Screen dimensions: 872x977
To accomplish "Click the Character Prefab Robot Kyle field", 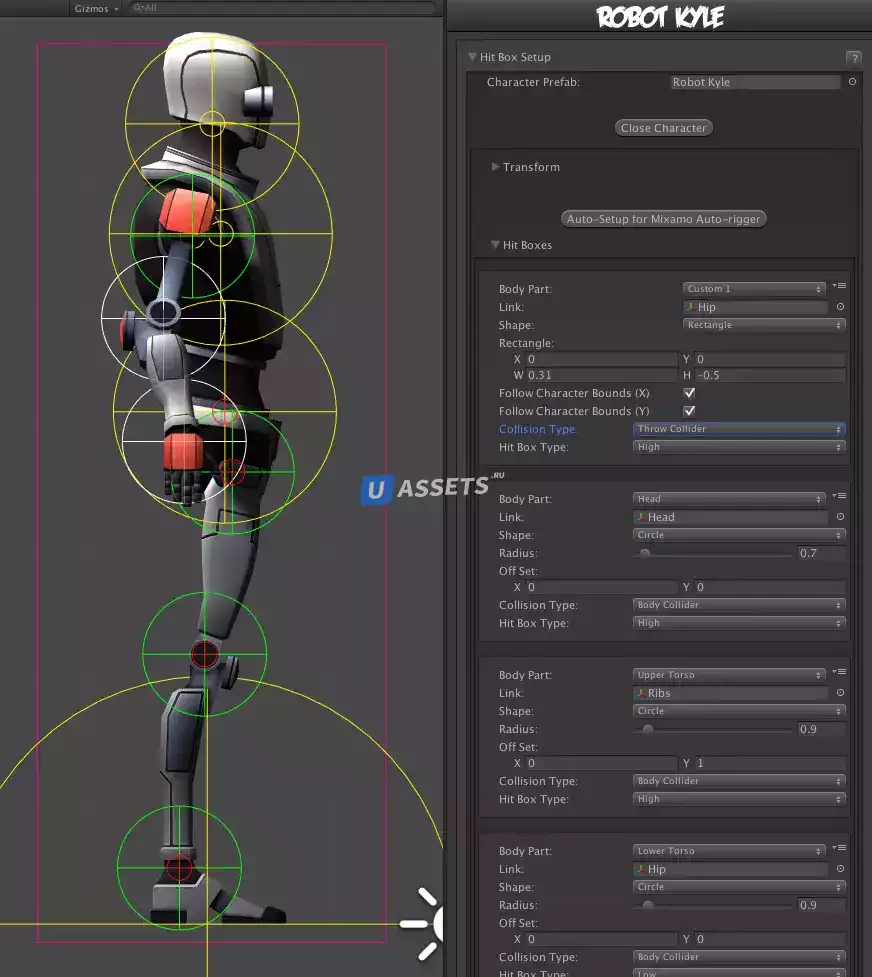I will [755, 82].
